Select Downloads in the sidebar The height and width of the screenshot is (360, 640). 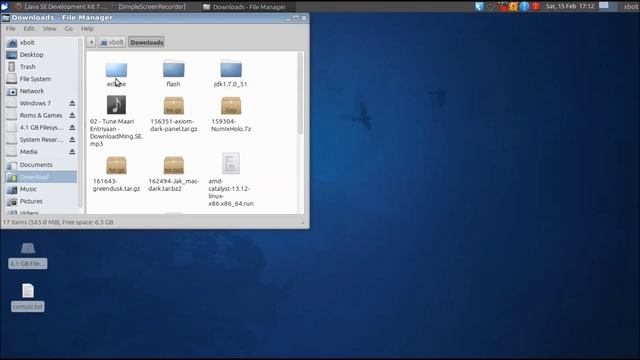[x=41, y=177]
